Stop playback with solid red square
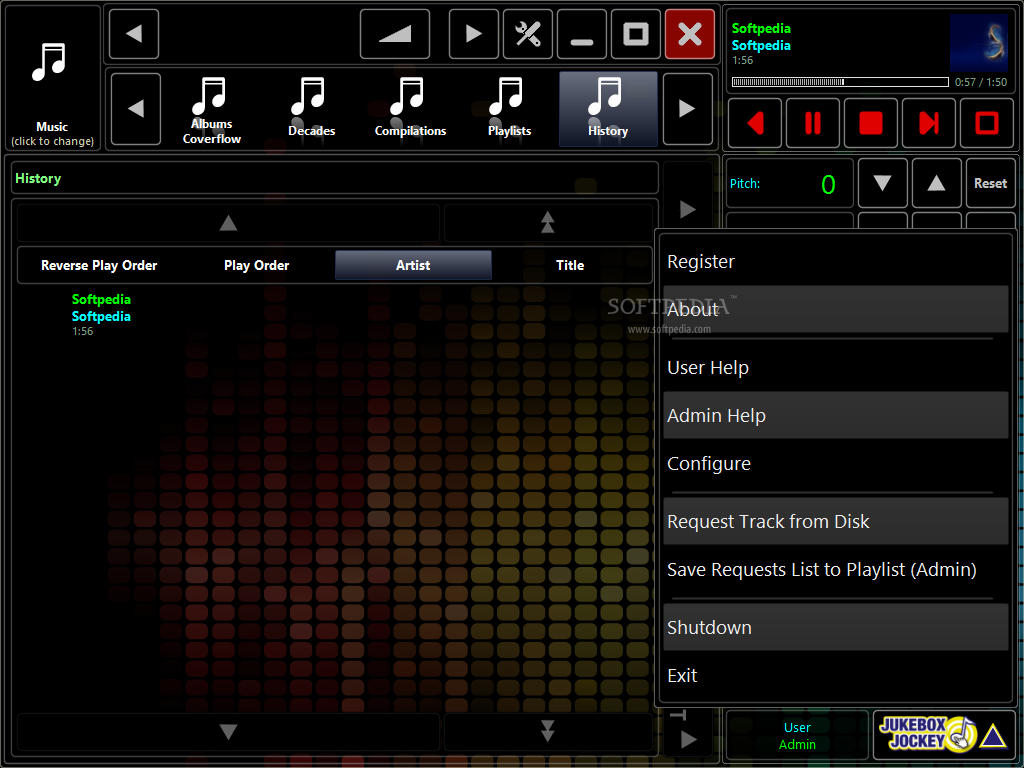This screenshot has height=768, width=1024. [x=871, y=123]
